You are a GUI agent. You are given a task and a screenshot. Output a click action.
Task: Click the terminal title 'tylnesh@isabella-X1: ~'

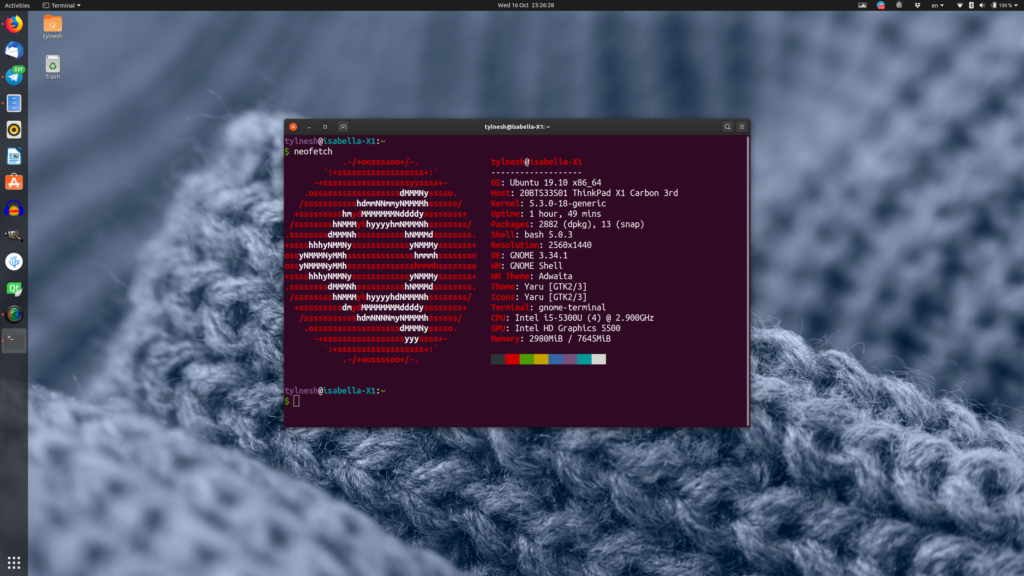517,127
